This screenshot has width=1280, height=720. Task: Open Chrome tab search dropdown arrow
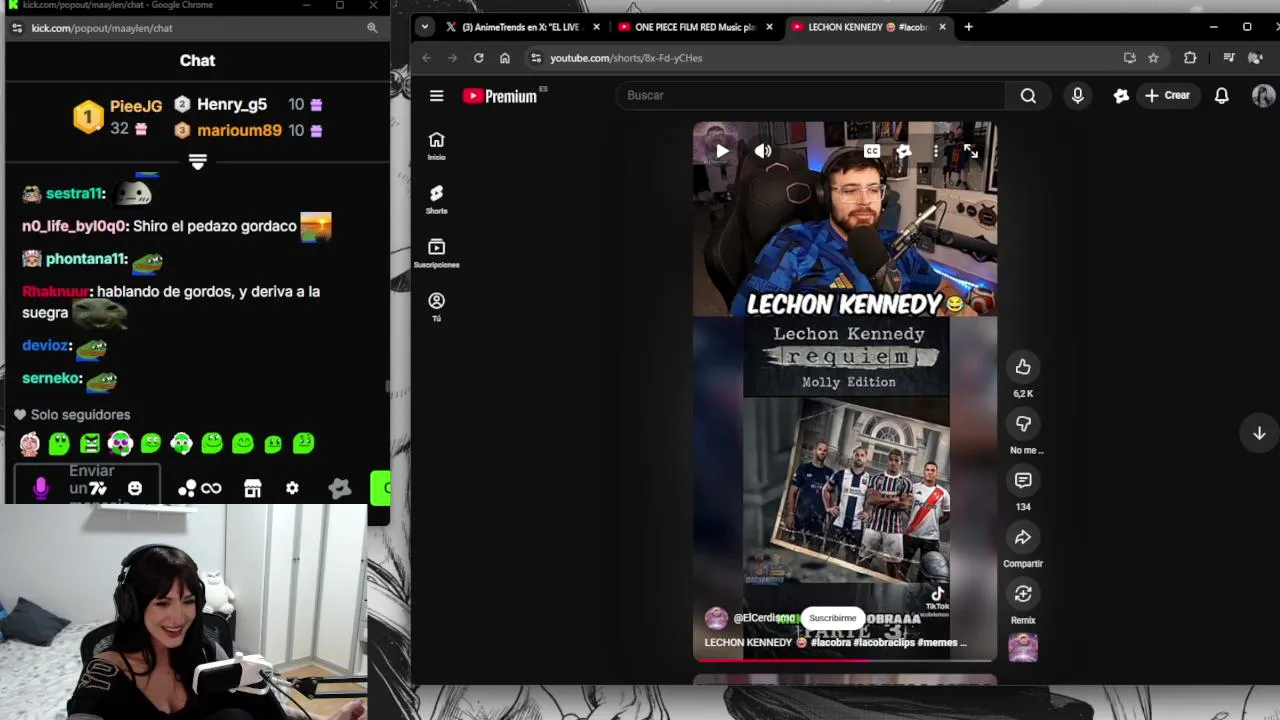click(x=425, y=27)
